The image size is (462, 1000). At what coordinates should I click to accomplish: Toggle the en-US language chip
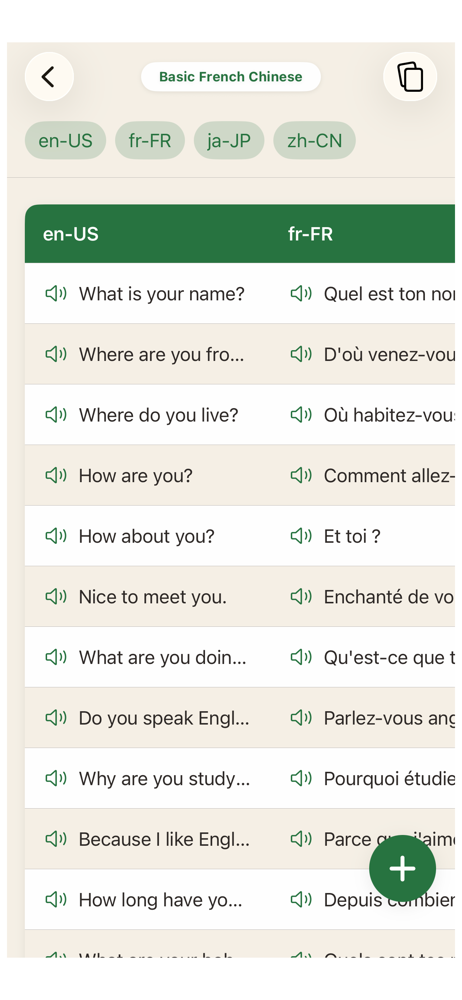point(65,140)
